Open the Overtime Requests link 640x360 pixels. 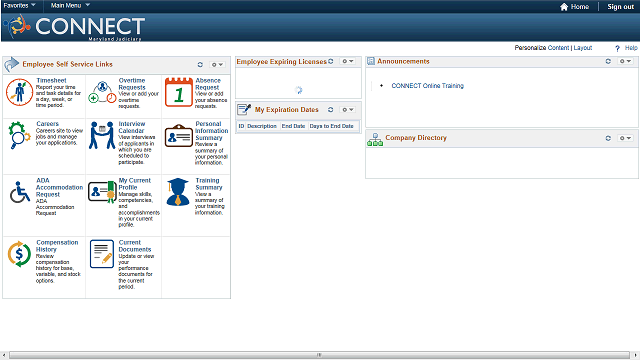point(132,84)
